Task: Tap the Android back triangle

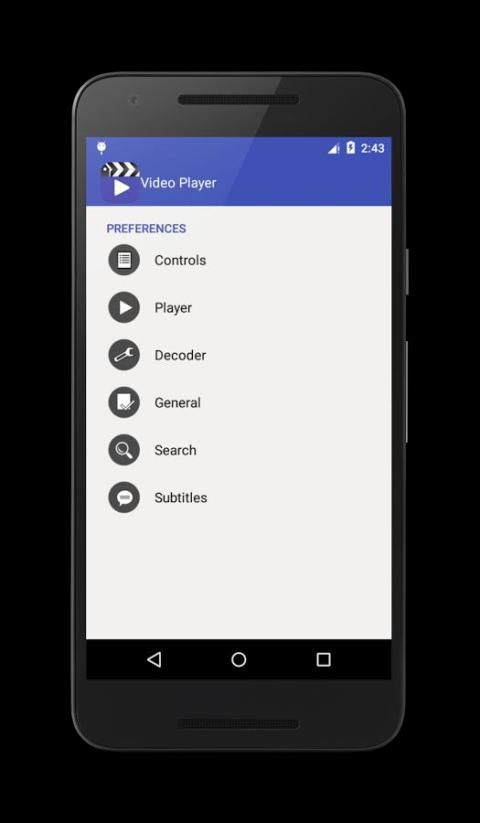Action: (154, 659)
